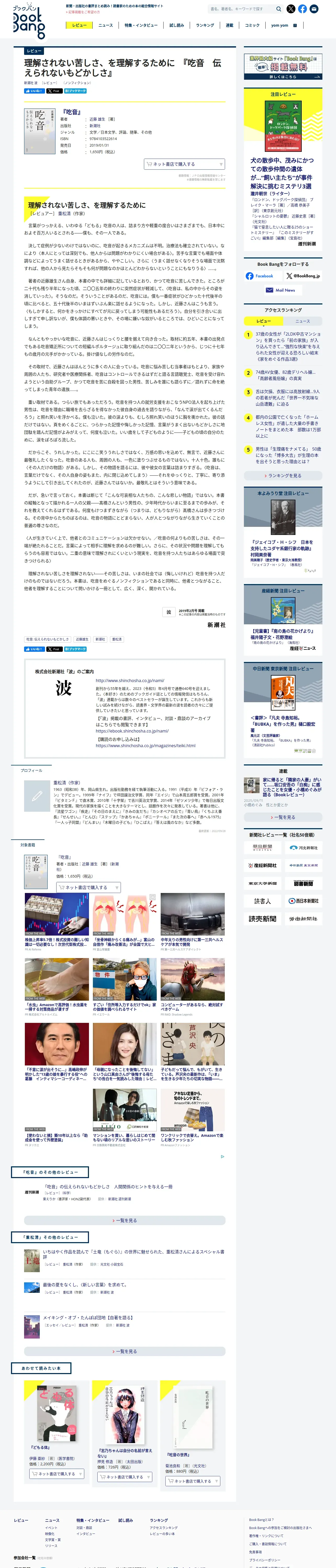The image size is (336, 1568).
Task: Open magazines/teiki.html subscription link
Action: pyautogui.click(x=146, y=746)
